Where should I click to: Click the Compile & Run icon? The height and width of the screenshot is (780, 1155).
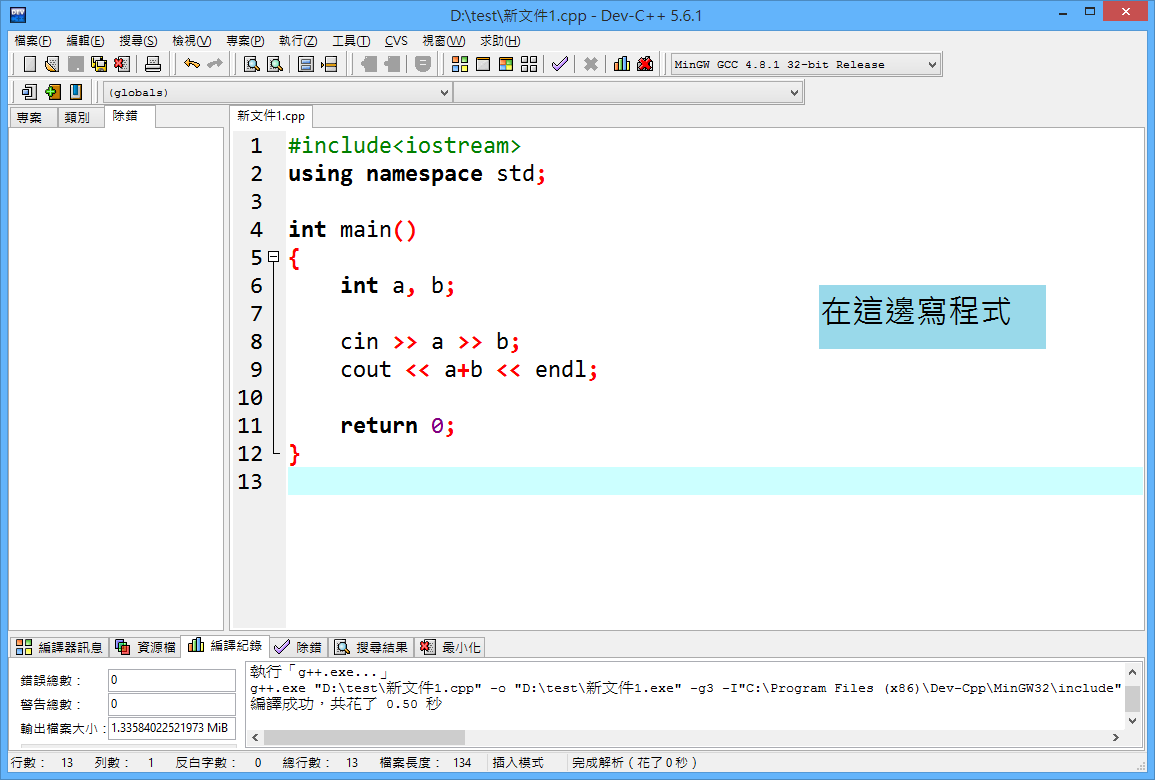point(506,64)
